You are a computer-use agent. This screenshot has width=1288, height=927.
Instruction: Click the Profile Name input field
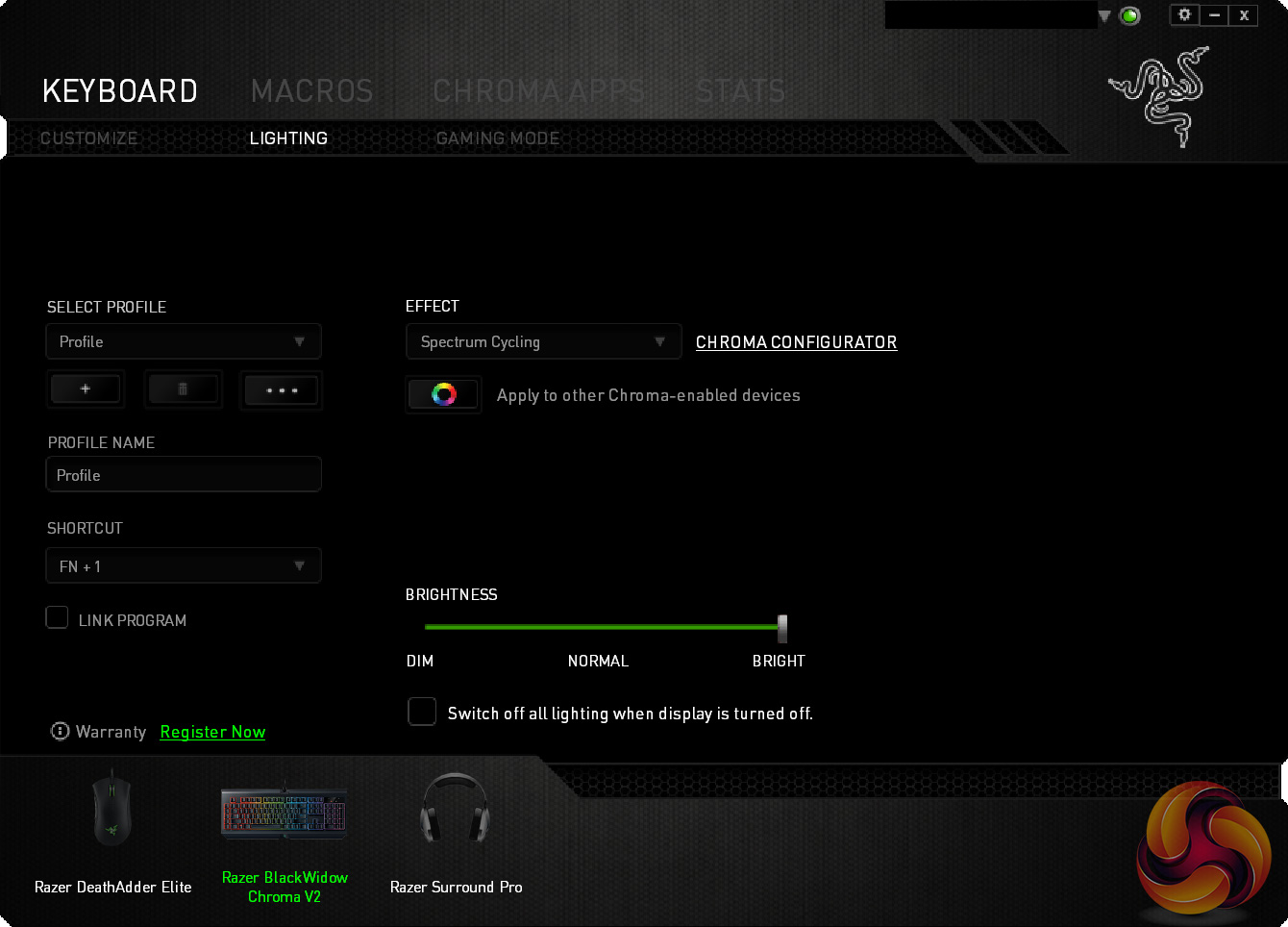click(184, 474)
